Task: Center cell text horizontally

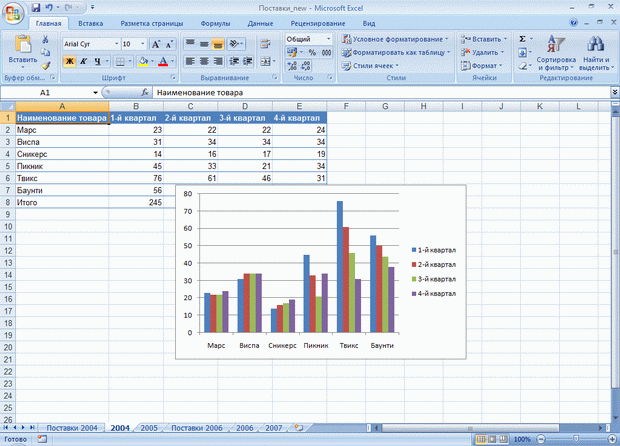Action: pyautogui.click(x=204, y=61)
